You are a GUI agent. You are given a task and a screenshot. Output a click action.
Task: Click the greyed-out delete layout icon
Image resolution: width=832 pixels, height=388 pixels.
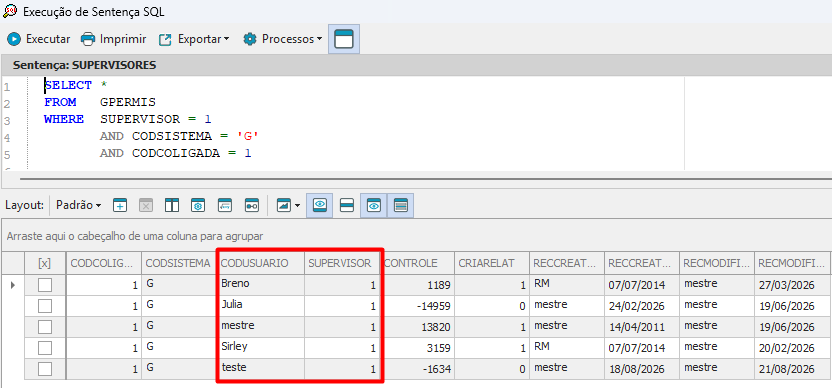(146, 205)
